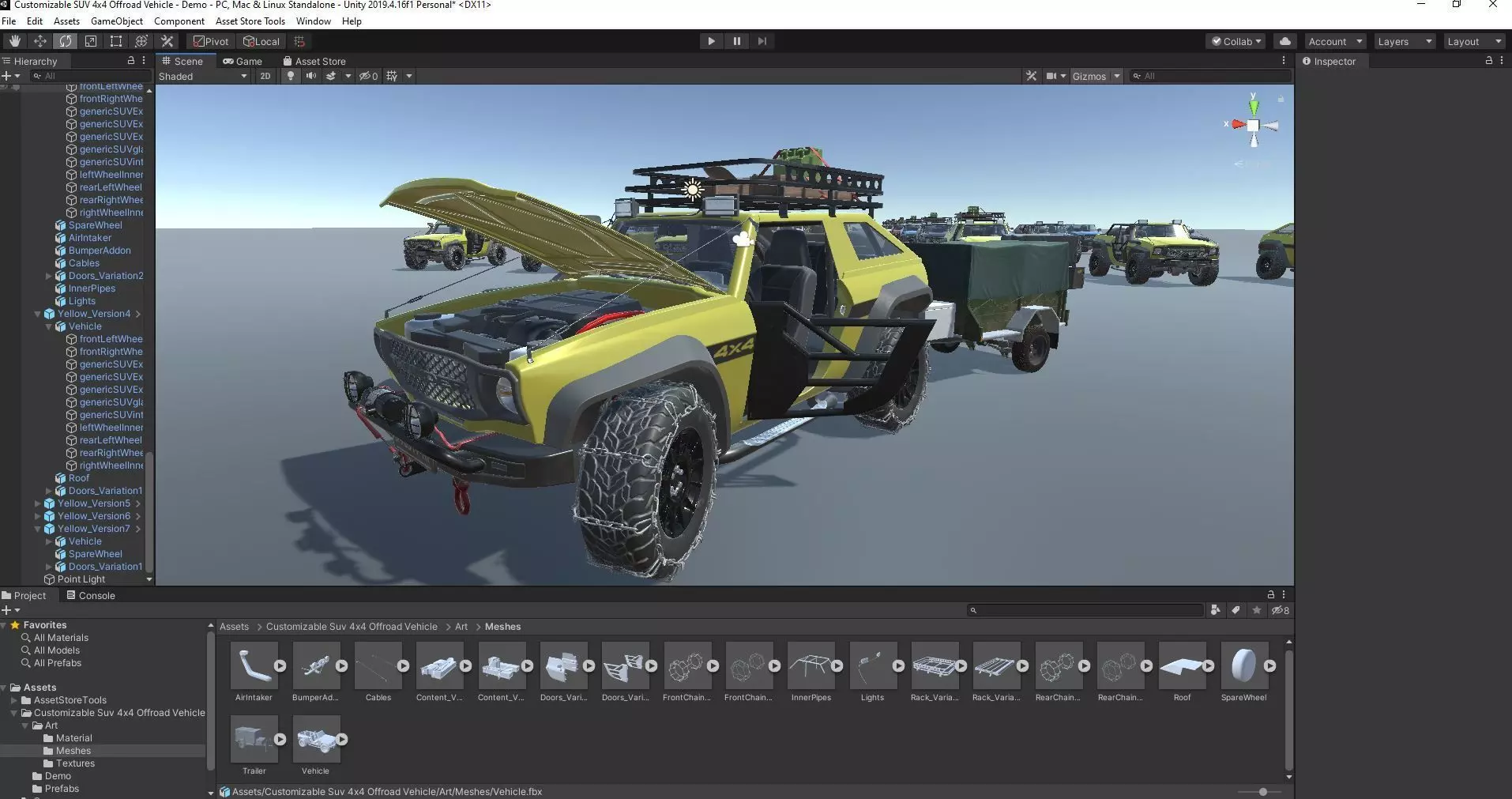The height and width of the screenshot is (799, 1512).
Task: Select the Move tool
Action: pos(39,41)
